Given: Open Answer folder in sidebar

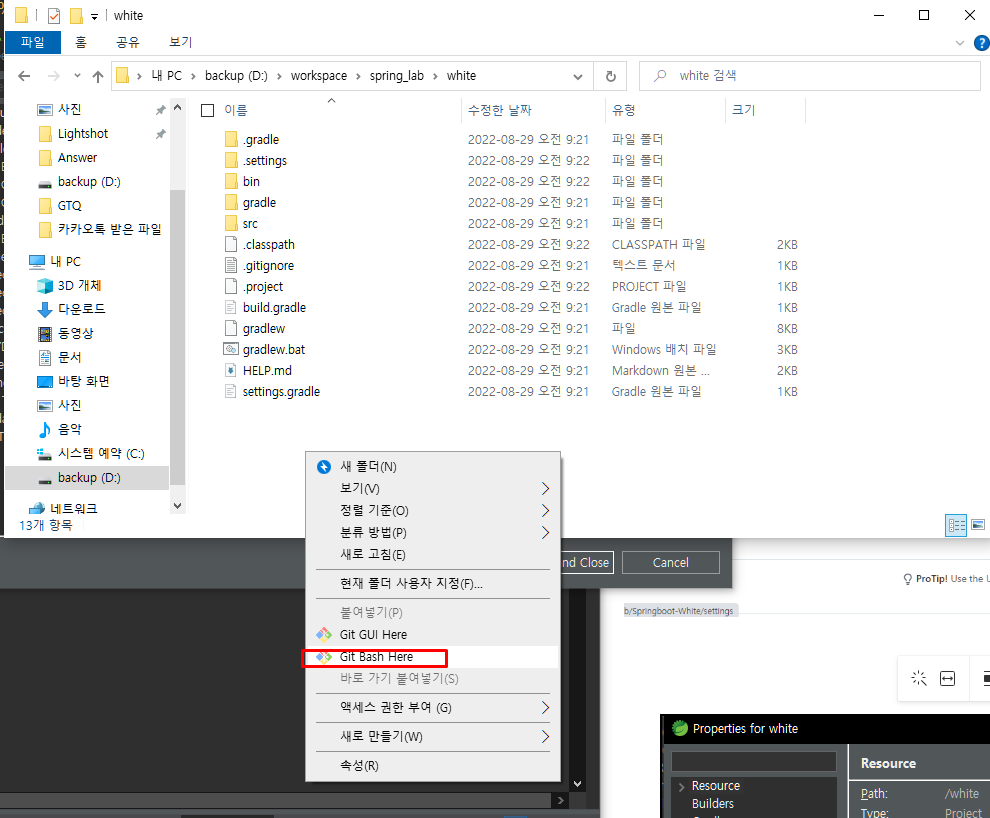Looking at the screenshot, I should [77, 158].
